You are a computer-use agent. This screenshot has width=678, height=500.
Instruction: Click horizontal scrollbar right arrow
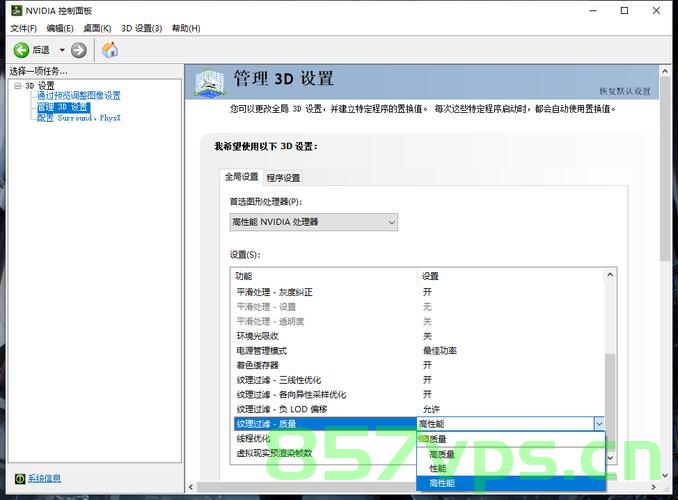coord(654,487)
